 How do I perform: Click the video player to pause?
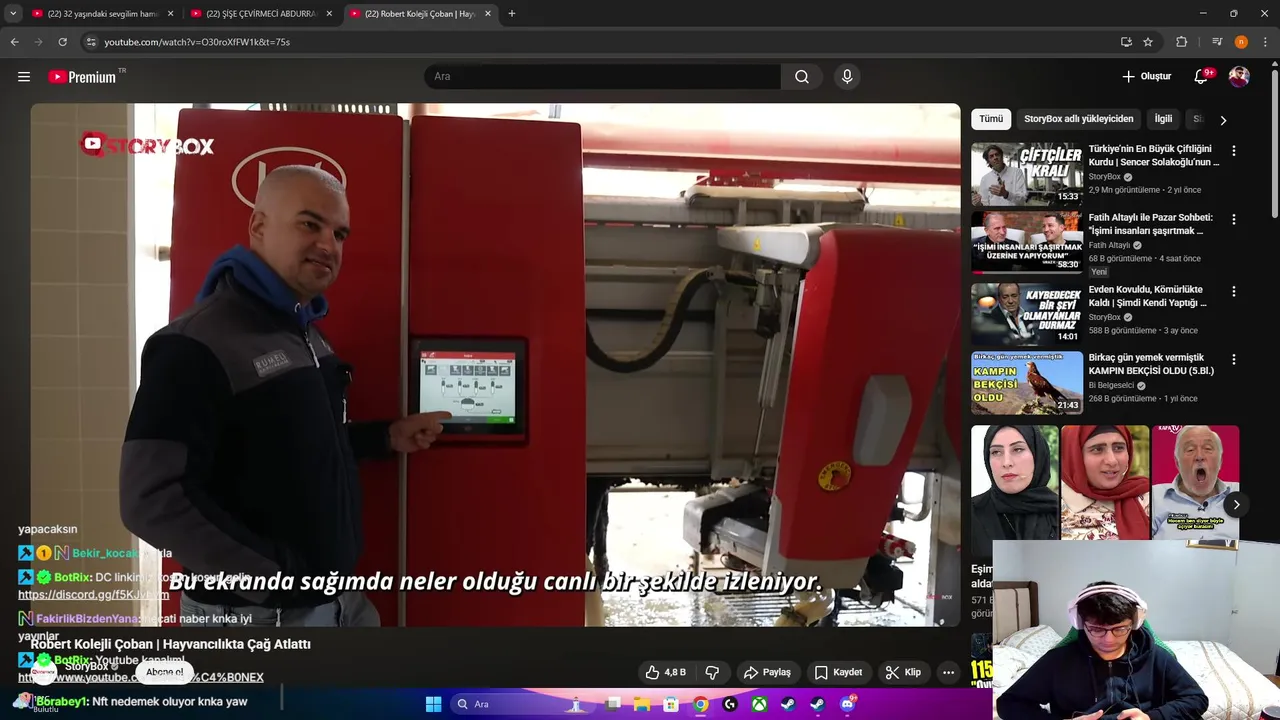point(495,365)
